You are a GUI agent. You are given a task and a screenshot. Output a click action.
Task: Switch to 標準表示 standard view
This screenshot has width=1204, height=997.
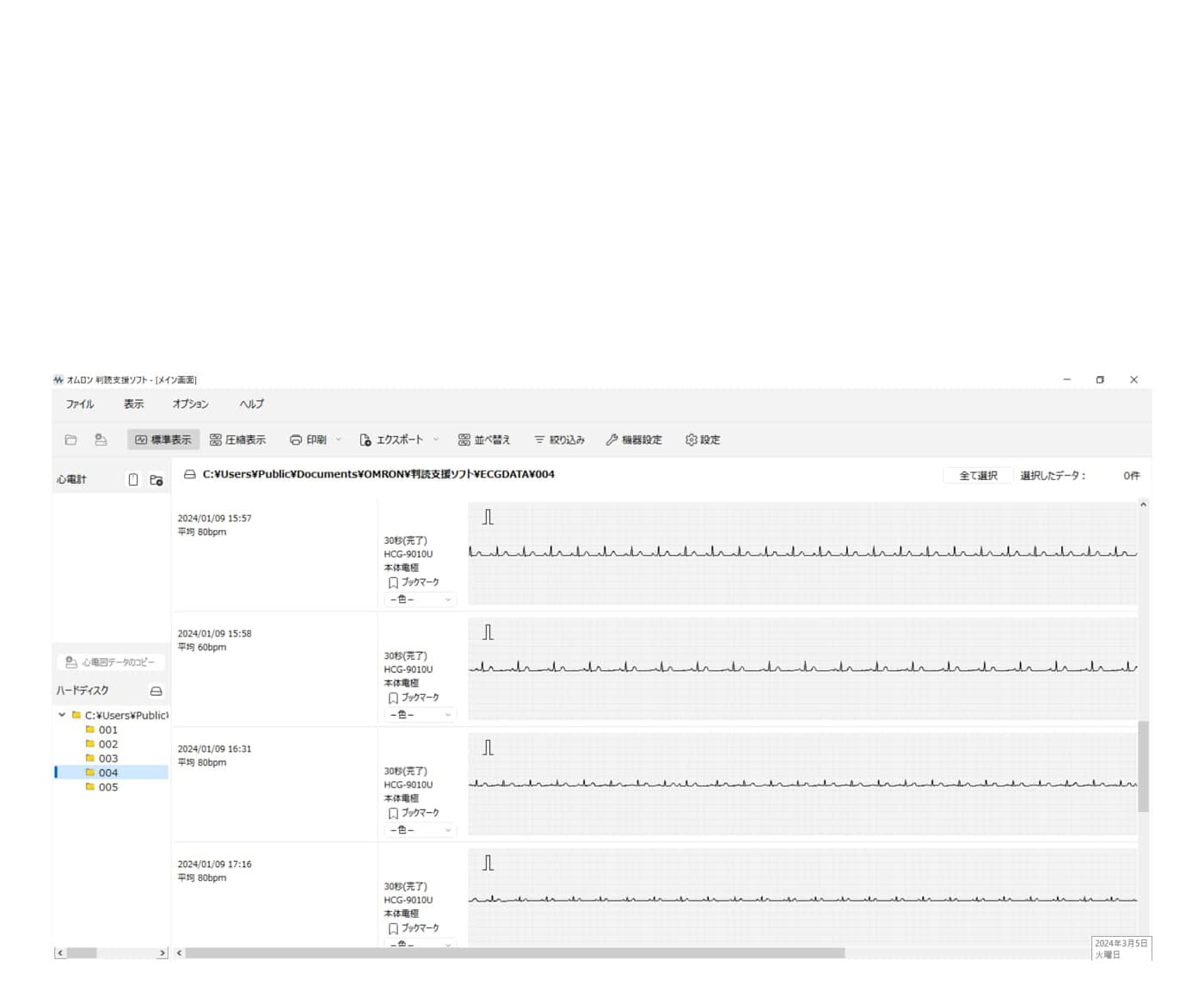pyautogui.click(x=163, y=440)
